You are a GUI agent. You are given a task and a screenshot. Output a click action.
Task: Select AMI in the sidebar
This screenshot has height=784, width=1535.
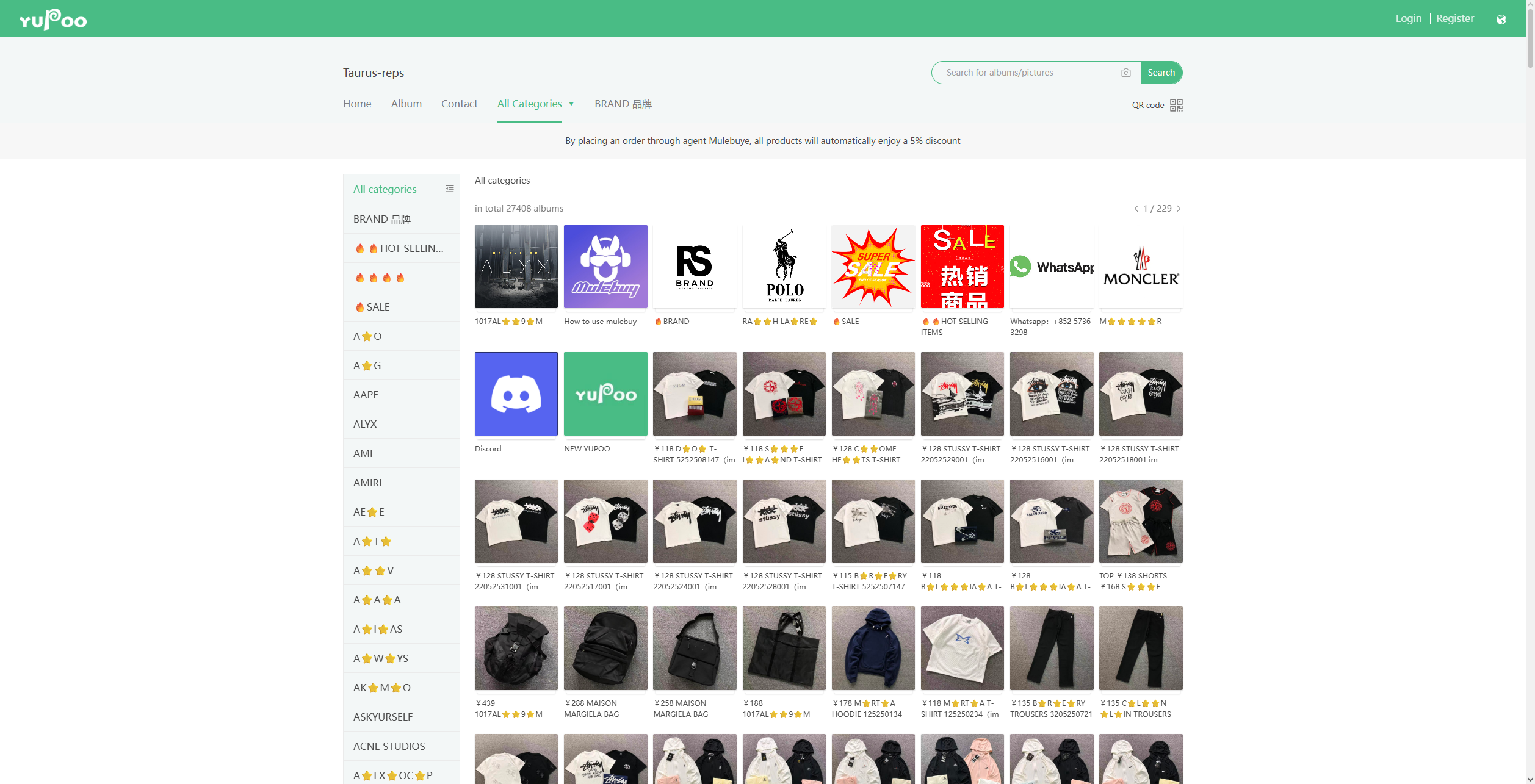[x=402, y=453]
